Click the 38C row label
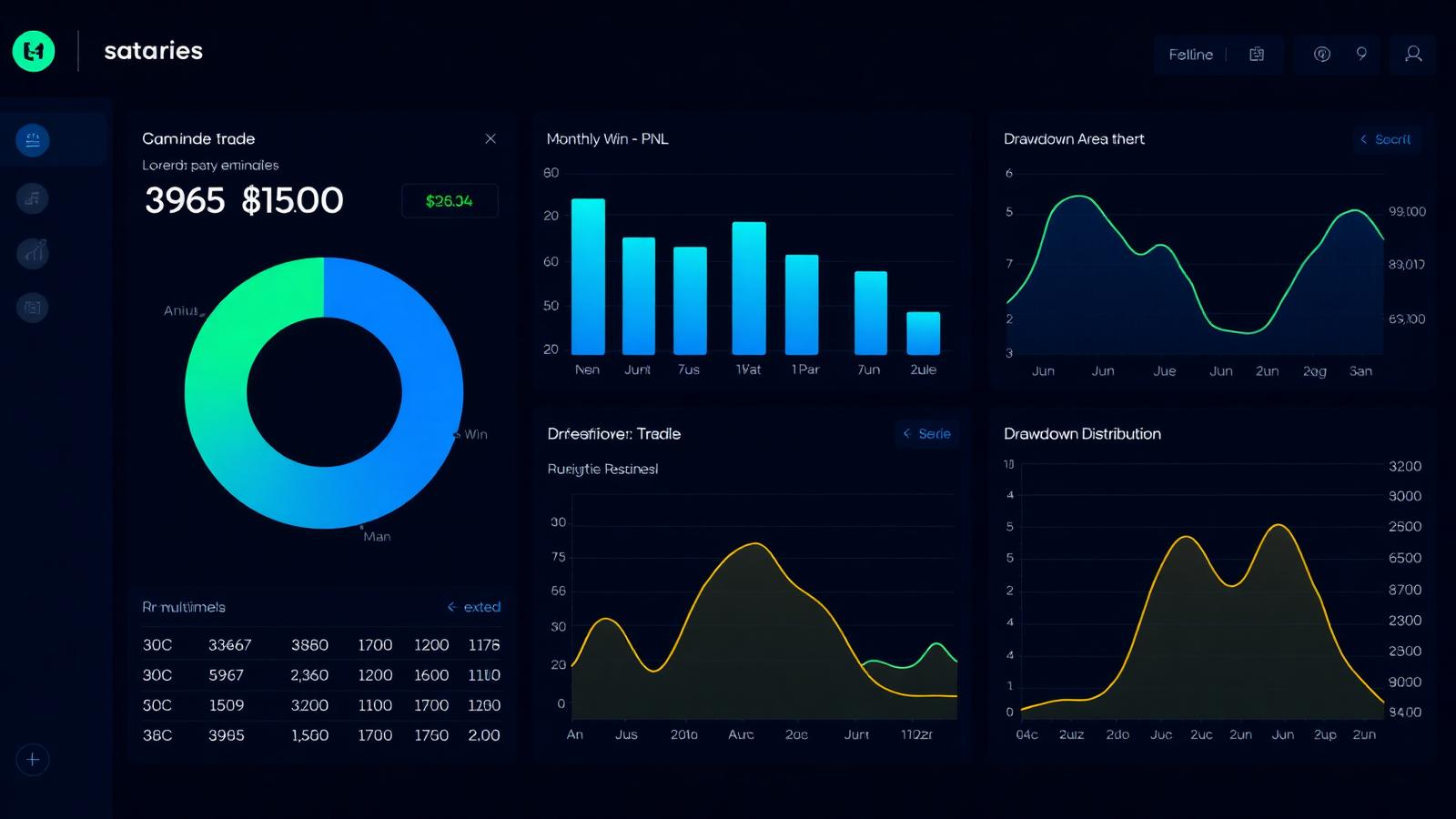 [157, 735]
